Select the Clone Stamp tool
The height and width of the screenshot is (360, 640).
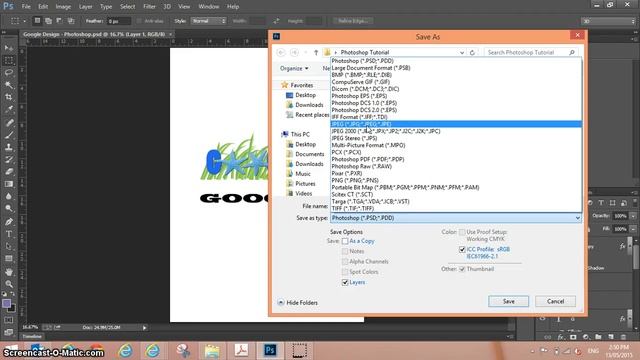coord(9,147)
